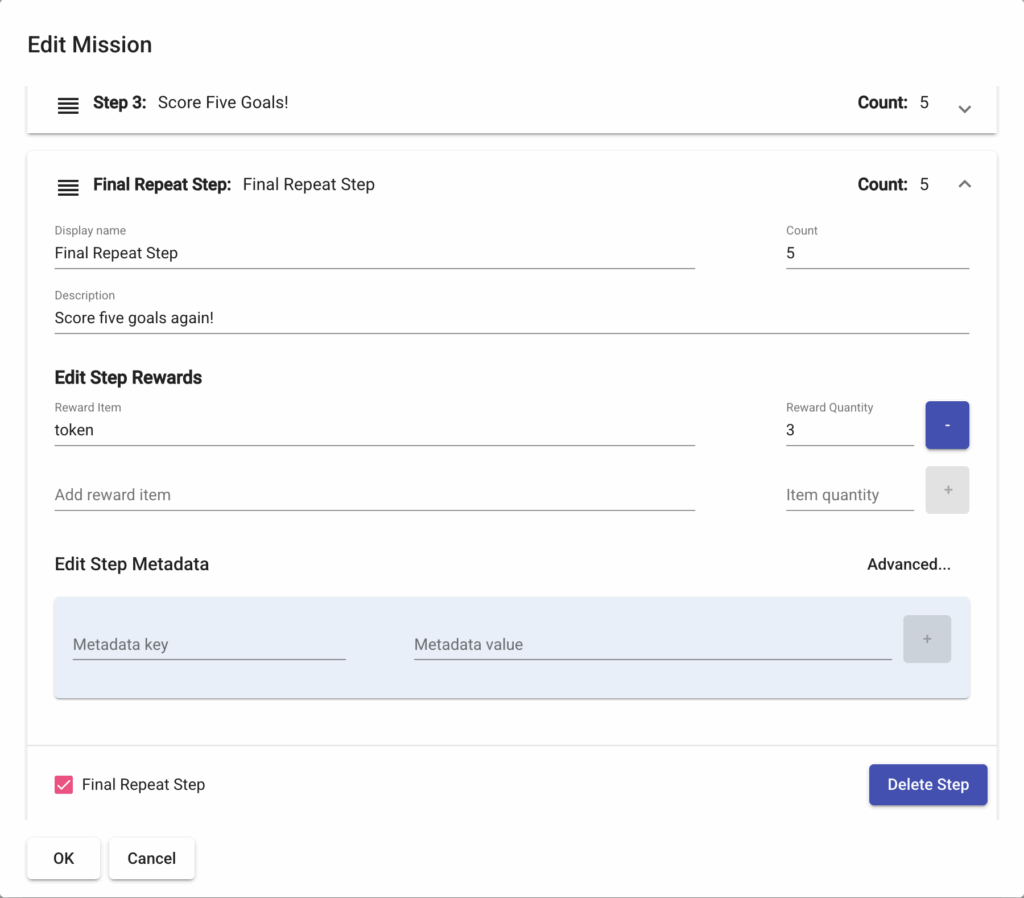Click the Reward Quantity field
Viewport: 1024px width, 898px height.
[x=848, y=430]
